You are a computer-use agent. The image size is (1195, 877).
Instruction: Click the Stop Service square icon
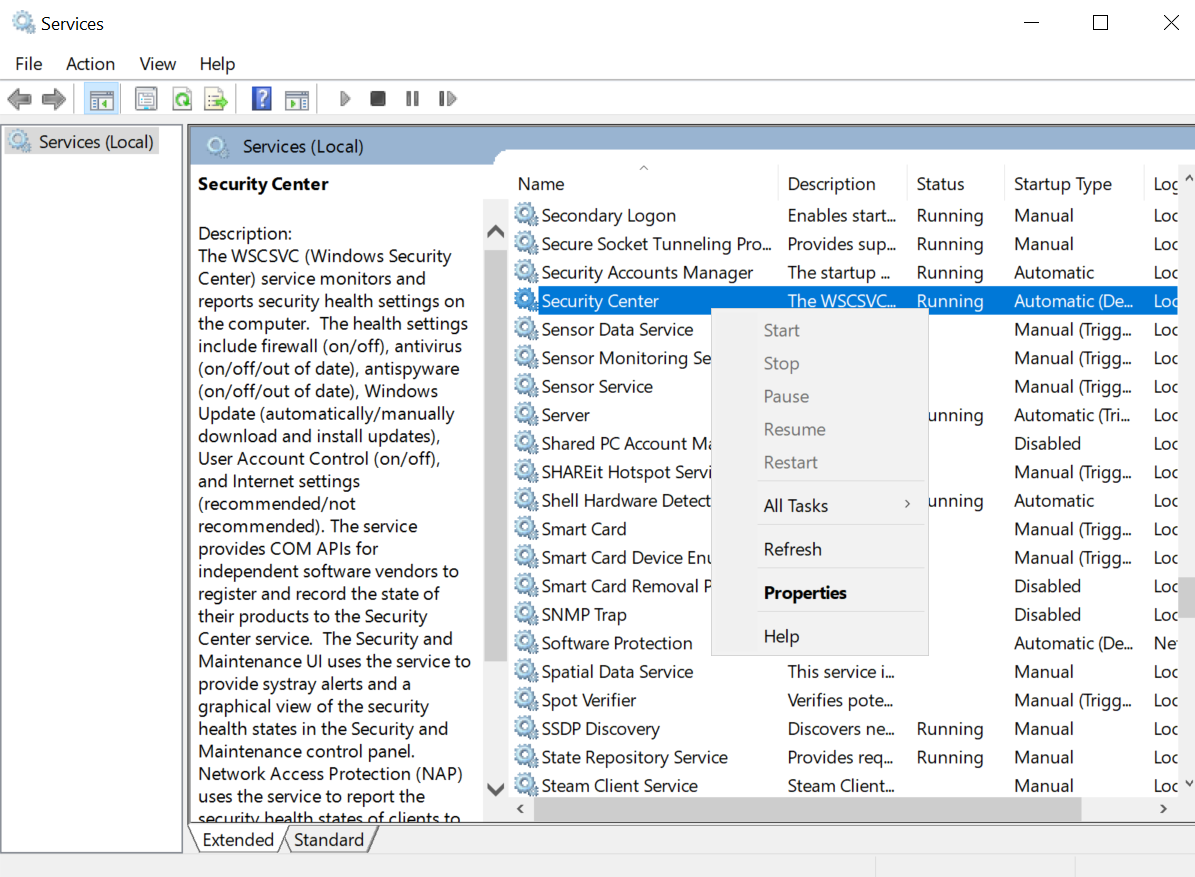click(378, 99)
